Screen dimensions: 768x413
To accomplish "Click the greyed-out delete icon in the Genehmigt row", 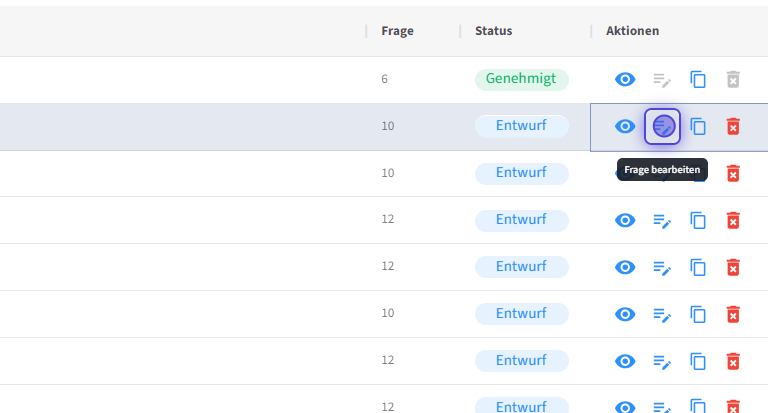I will (x=733, y=80).
